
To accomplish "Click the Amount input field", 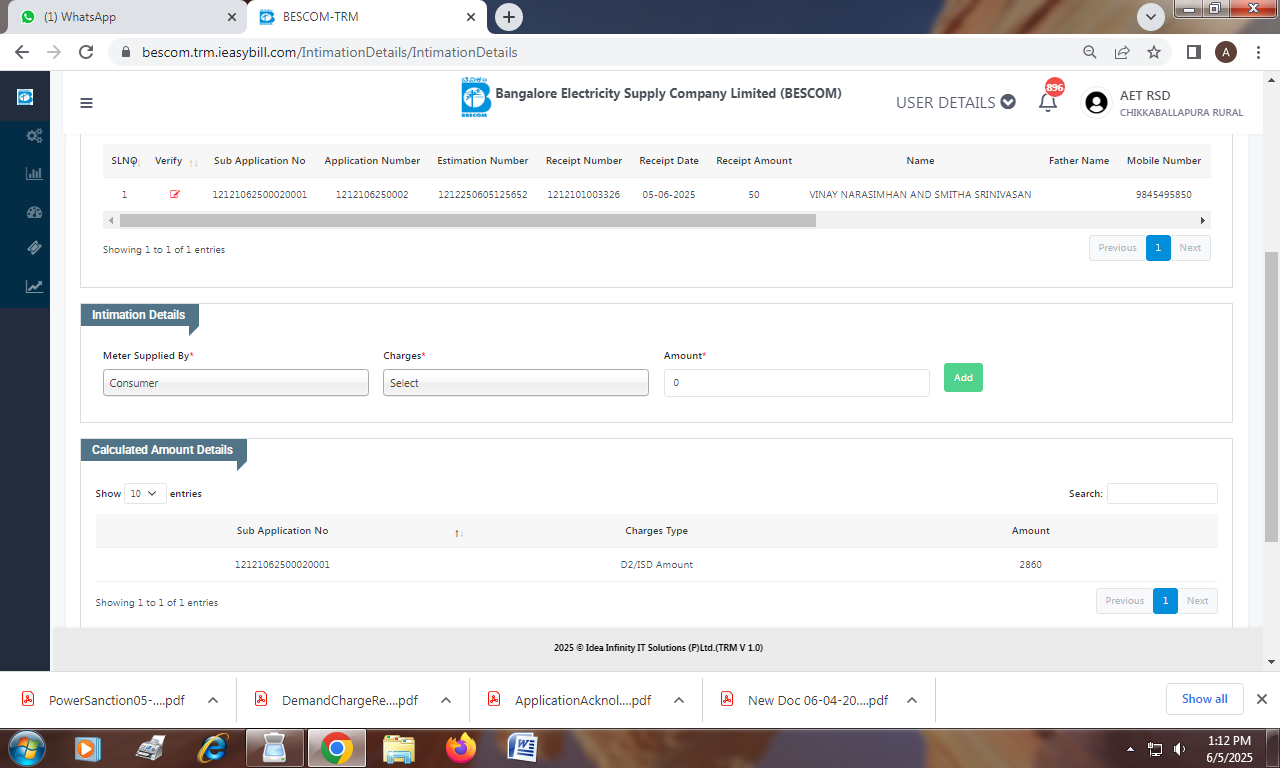I will coord(797,383).
